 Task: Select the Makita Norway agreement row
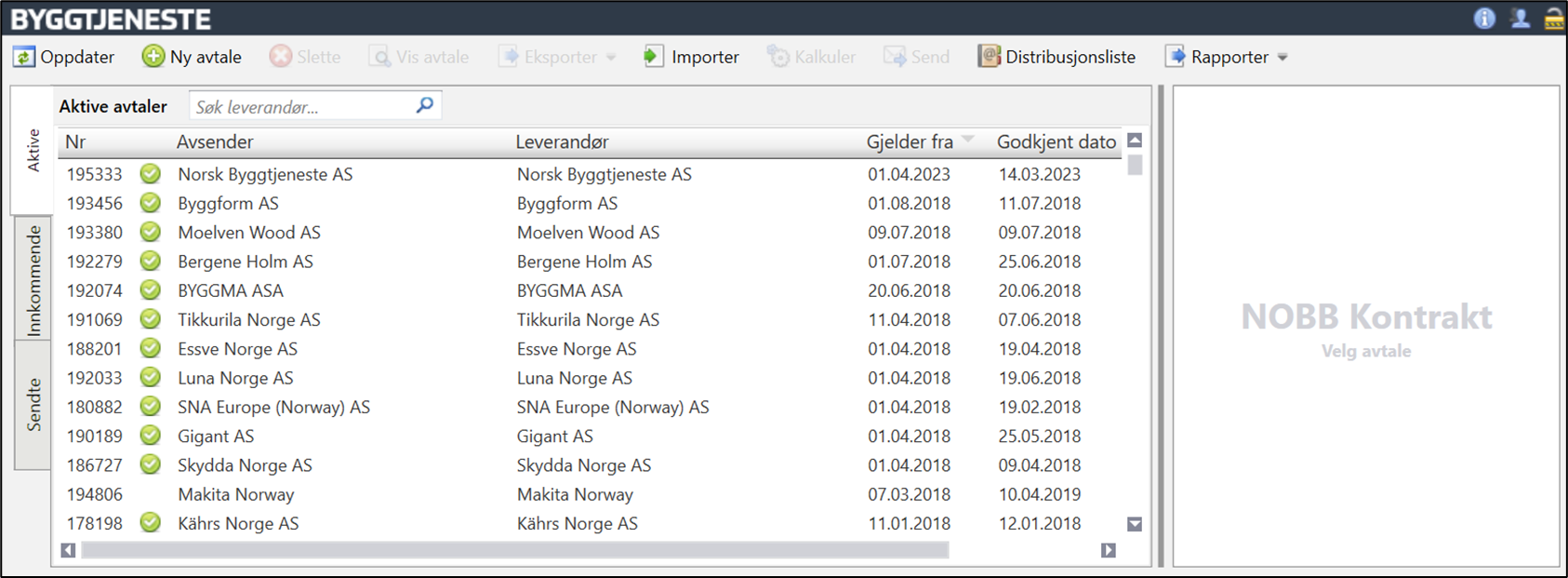pos(236,494)
